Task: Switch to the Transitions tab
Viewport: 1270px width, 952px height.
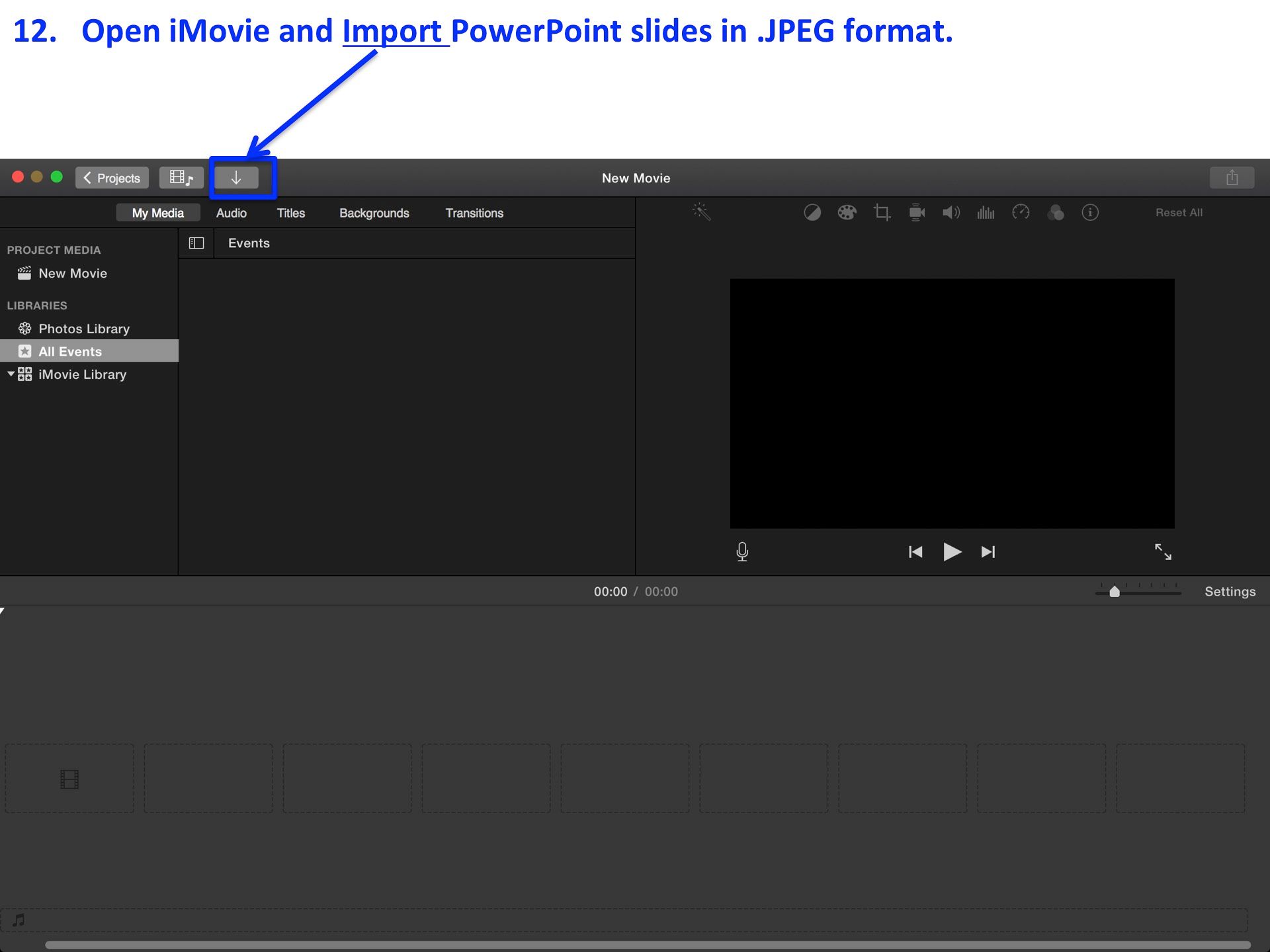Action: tap(474, 212)
